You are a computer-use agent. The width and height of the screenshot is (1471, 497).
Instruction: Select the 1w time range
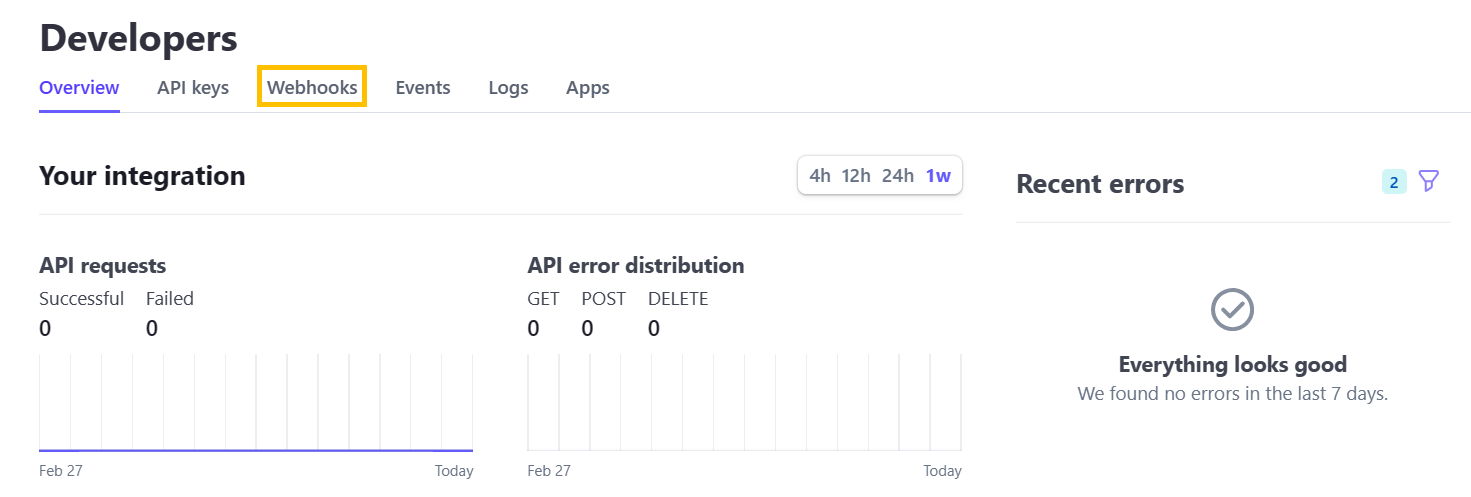938,176
